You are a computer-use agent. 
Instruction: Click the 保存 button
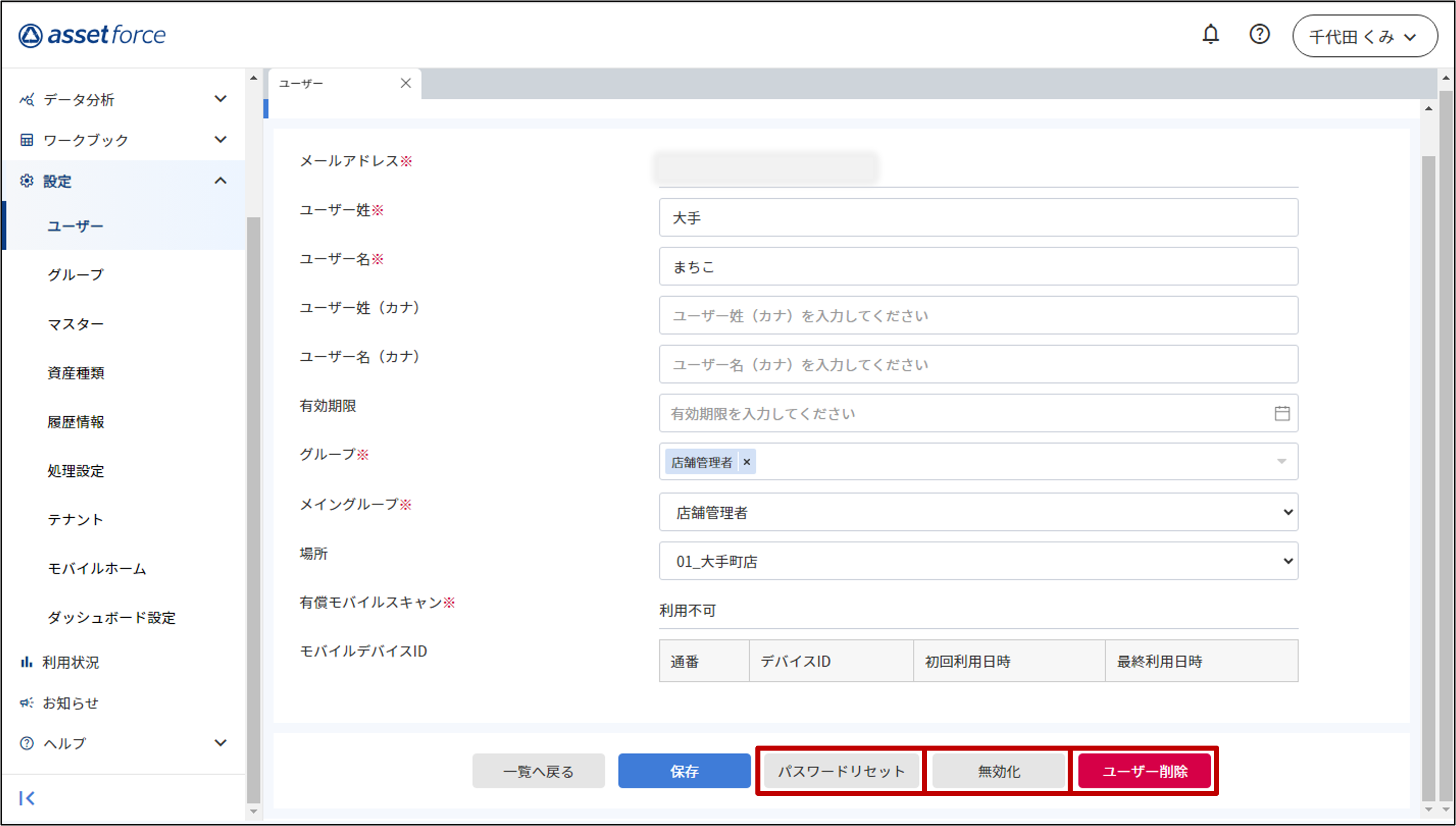[684, 771]
